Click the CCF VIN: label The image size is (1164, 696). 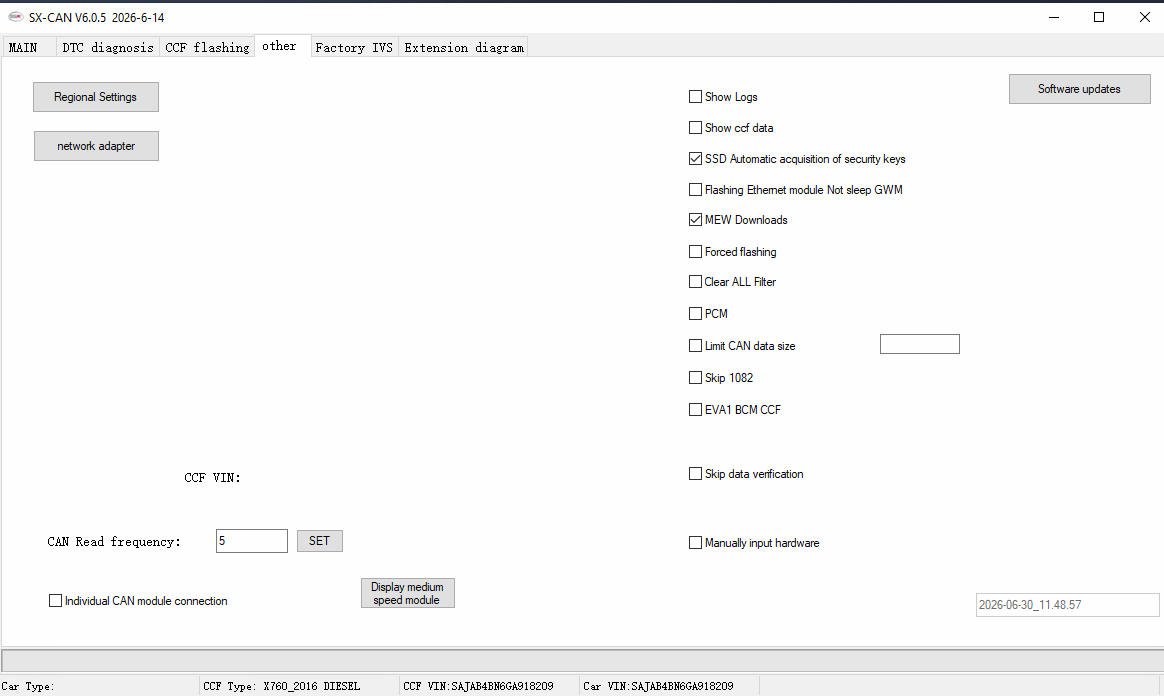[x=212, y=478]
